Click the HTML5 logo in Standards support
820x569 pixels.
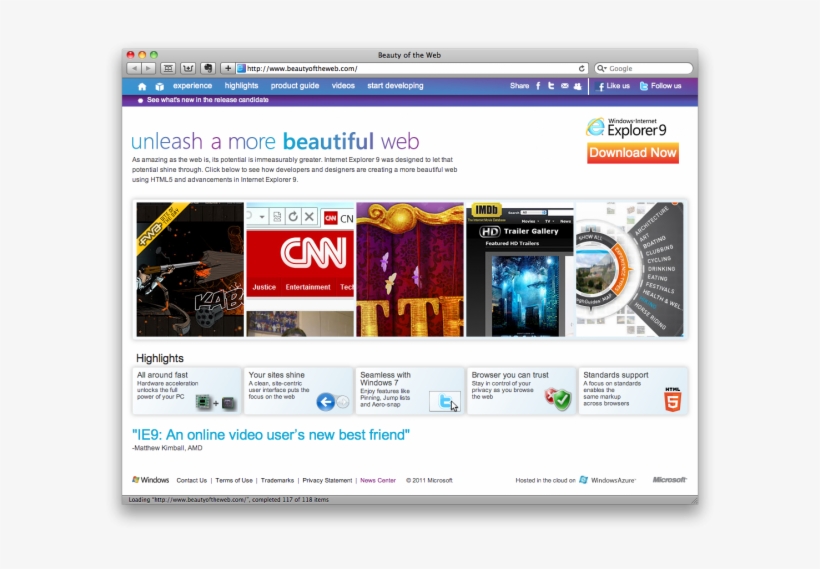pyautogui.click(x=673, y=400)
